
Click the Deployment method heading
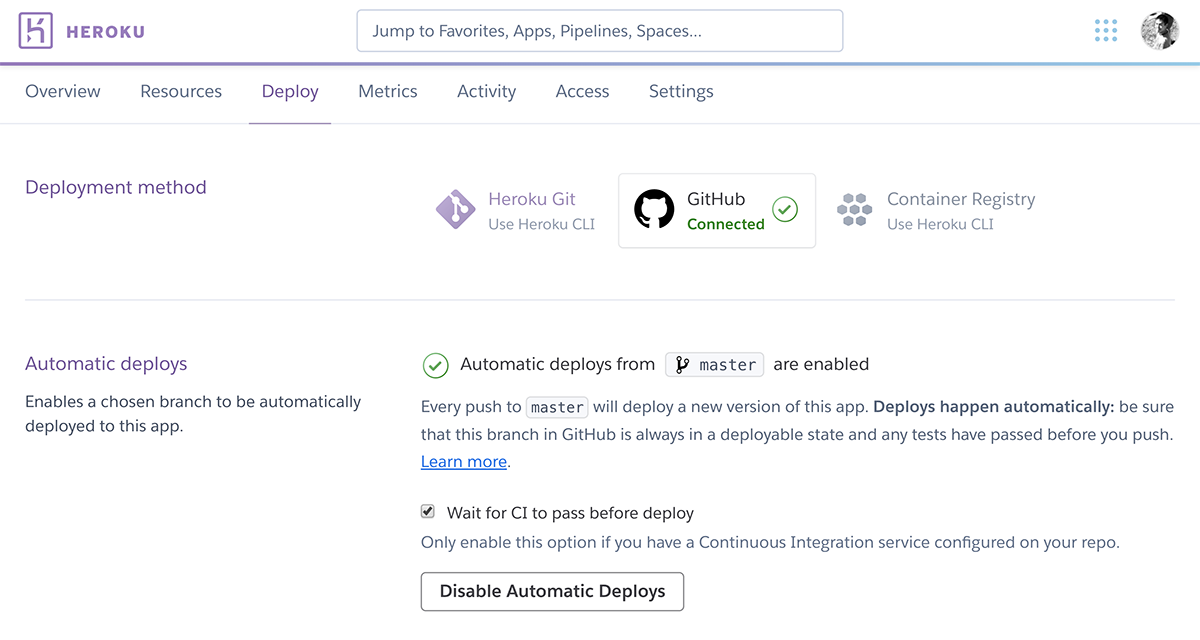tap(116, 187)
